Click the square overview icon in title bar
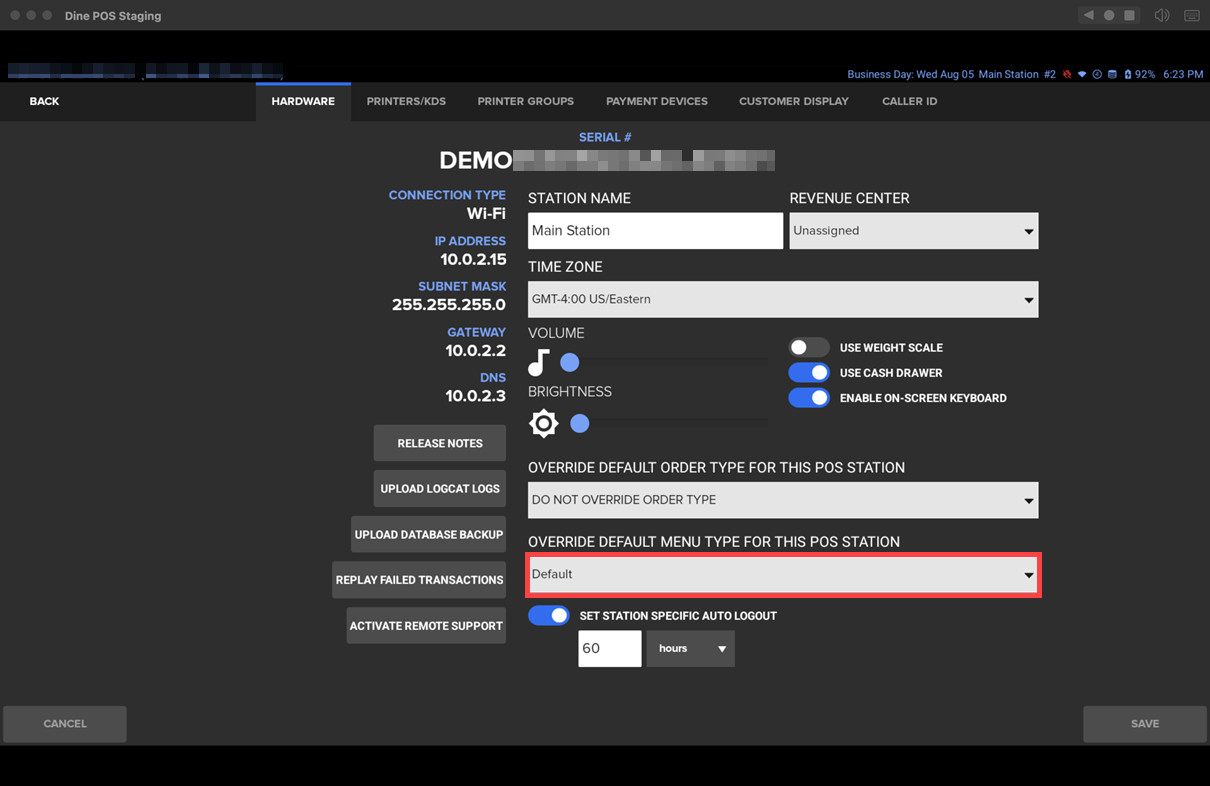This screenshot has height=786, width=1210. (x=1129, y=16)
